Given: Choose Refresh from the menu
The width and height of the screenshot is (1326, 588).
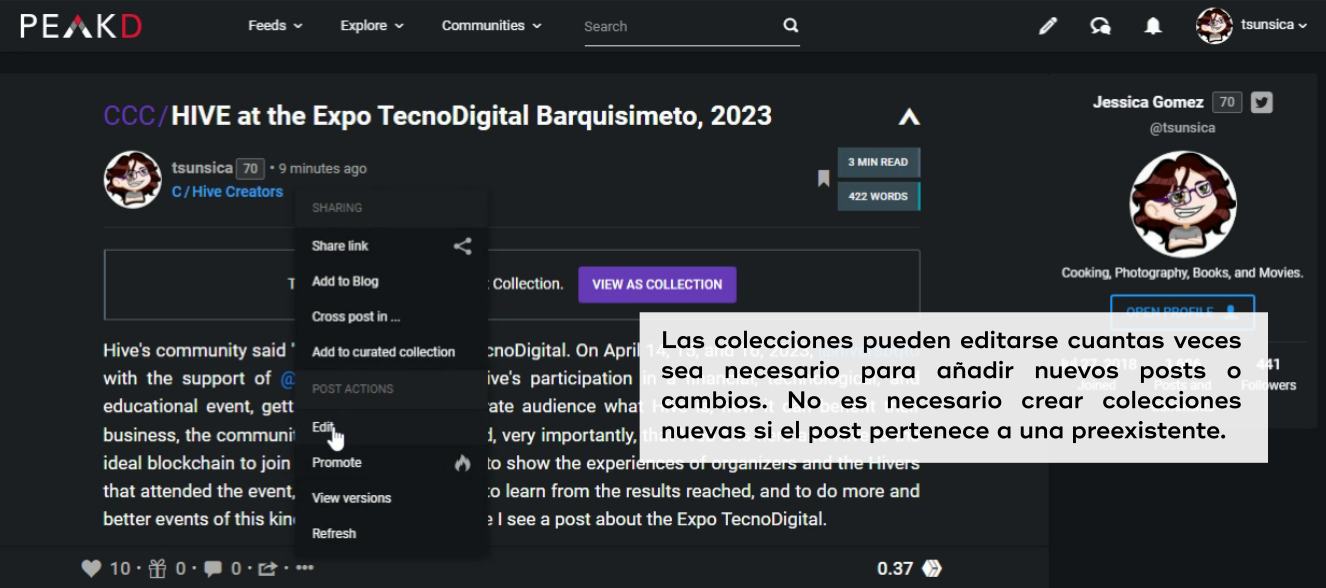Looking at the screenshot, I should coord(334,534).
